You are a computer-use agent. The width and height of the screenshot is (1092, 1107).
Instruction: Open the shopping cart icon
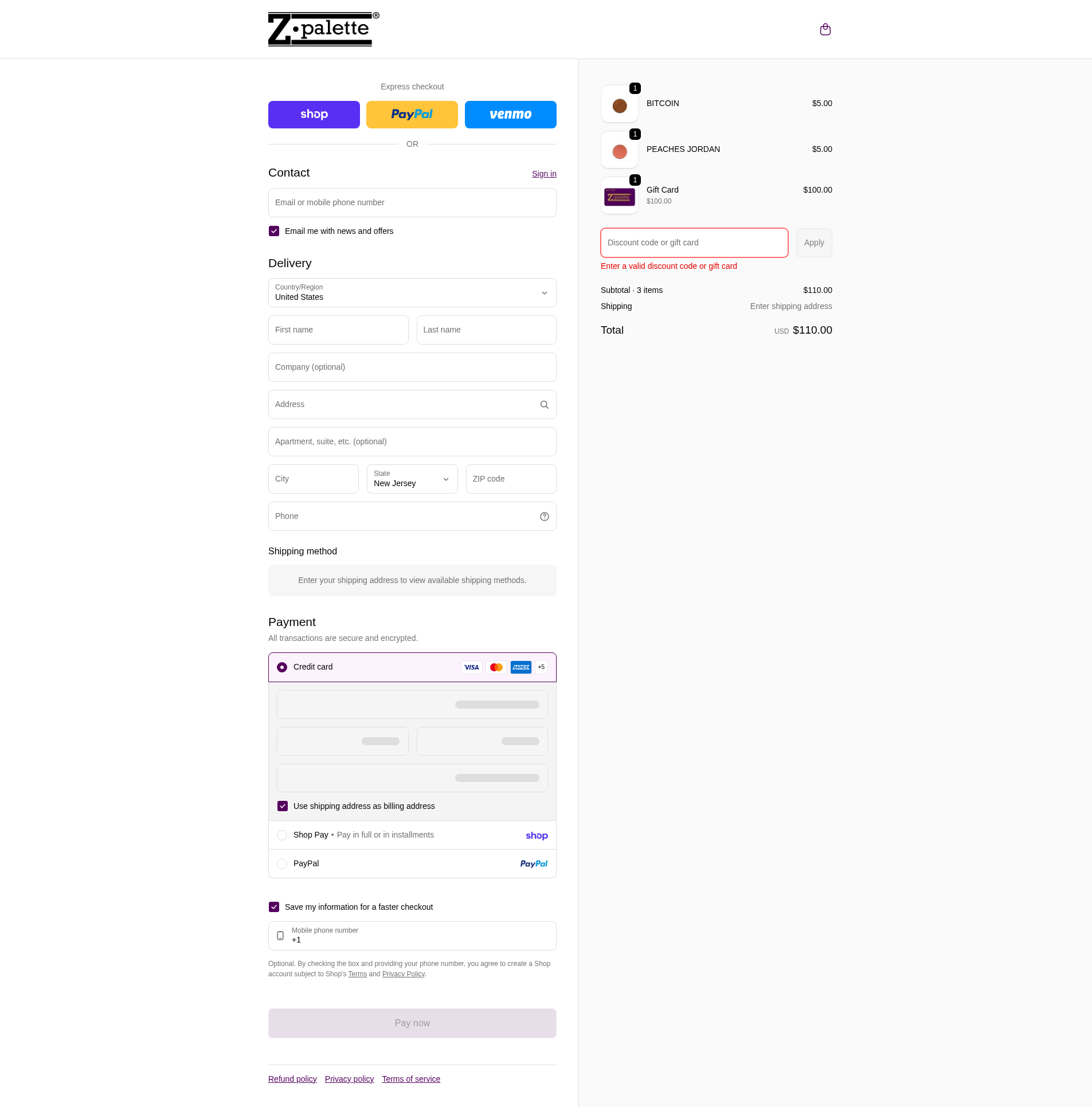[825, 29]
